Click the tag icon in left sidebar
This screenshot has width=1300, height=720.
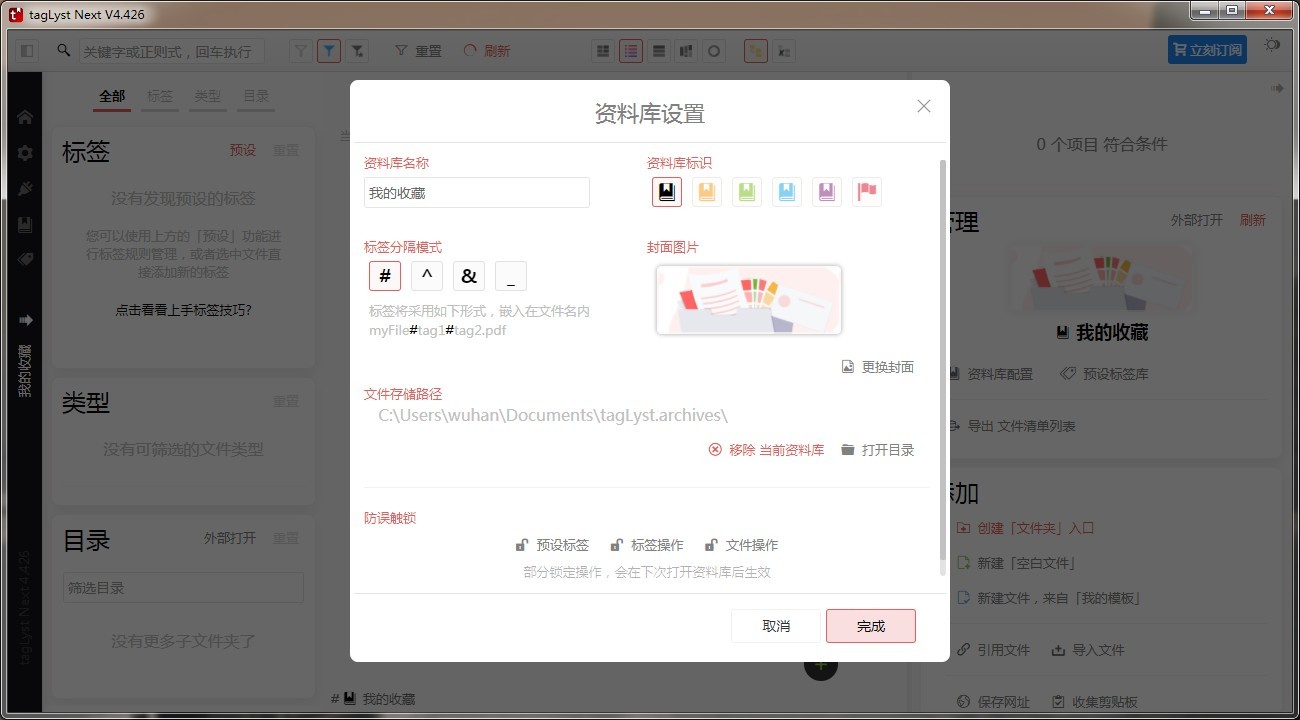tap(22, 260)
